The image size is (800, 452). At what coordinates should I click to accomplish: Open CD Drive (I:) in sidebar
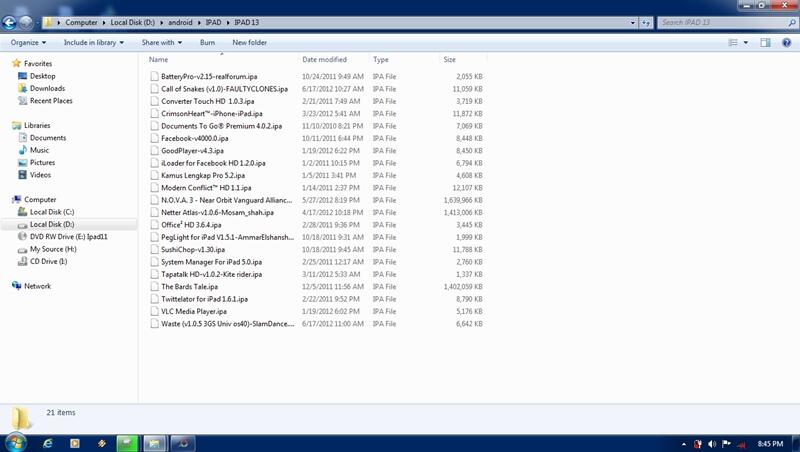coord(48,262)
